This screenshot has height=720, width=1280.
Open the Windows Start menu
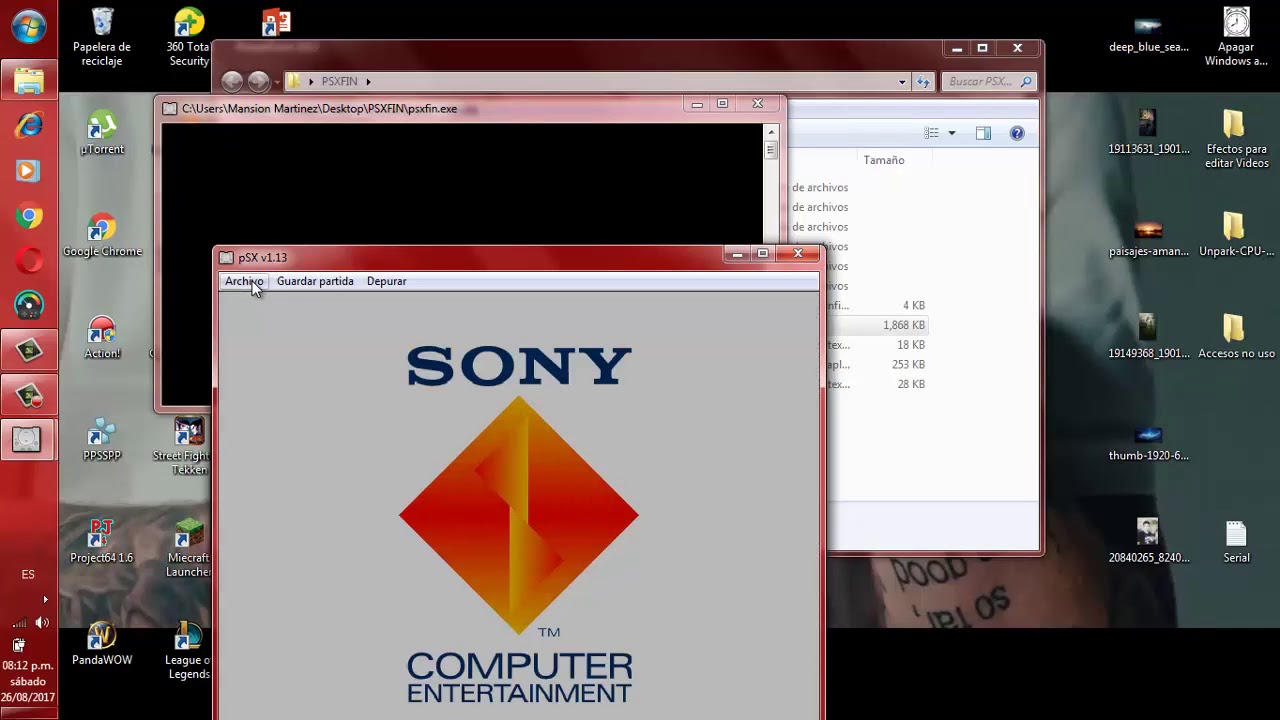click(x=28, y=28)
